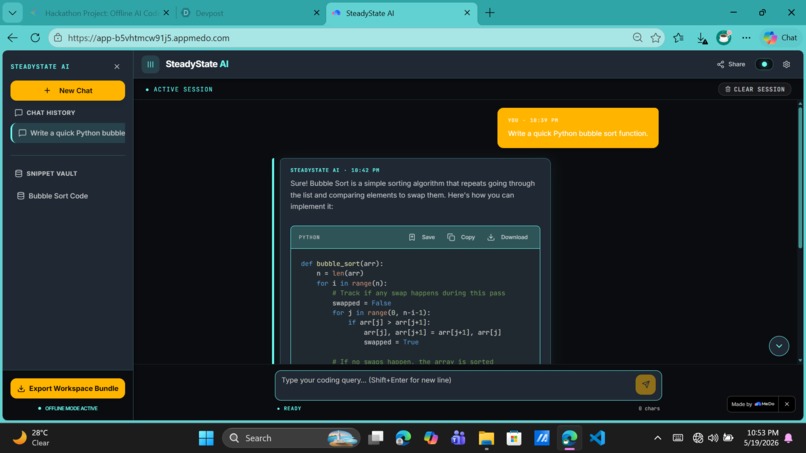The height and width of the screenshot is (453, 806).
Task: Click the scroll-to-bottom chevron button
Action: coord(779,346)
